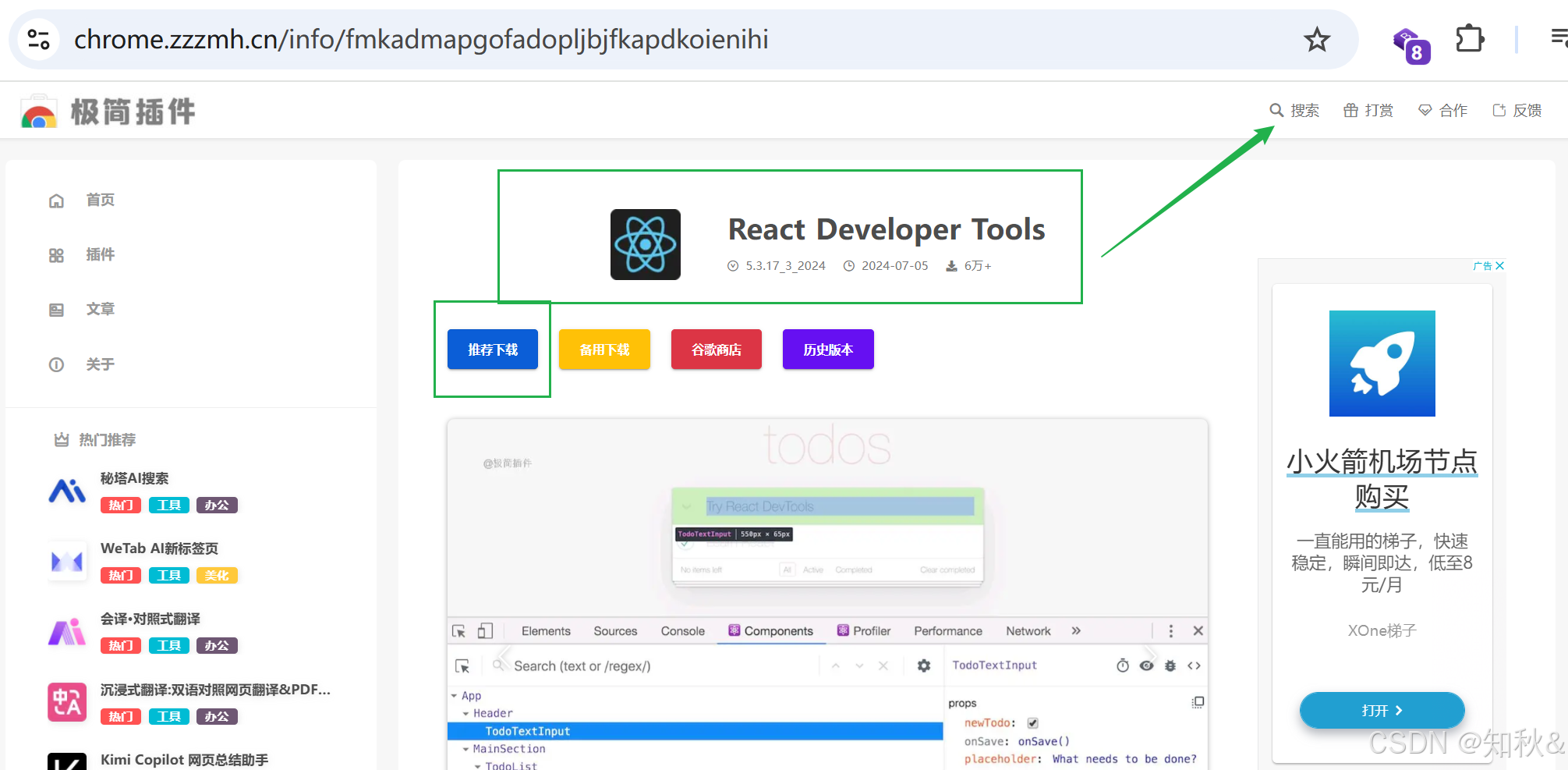Open 秘塔AI搜索 recommended plugin
The width and height of the screenshot is (1568, 770).
[x=134, y=478]
